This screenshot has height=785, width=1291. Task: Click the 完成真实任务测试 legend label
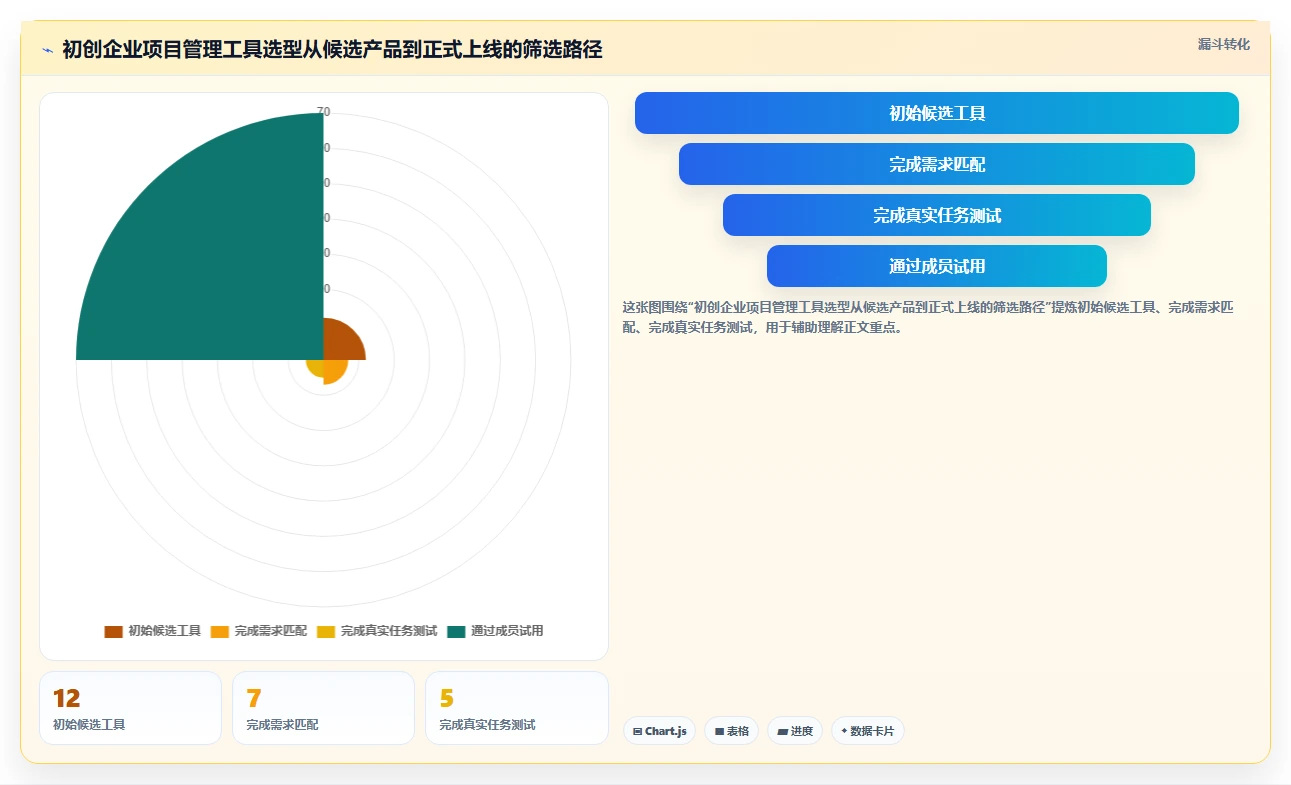[x=389, y=631]
